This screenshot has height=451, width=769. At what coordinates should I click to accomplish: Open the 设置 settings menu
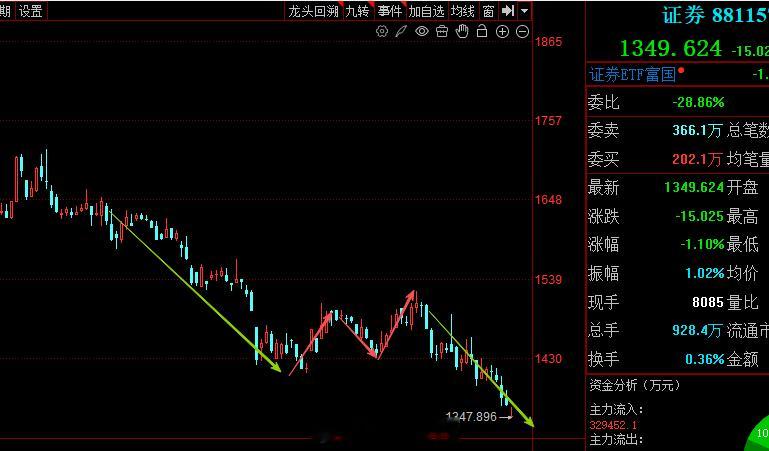pos(30,11)
